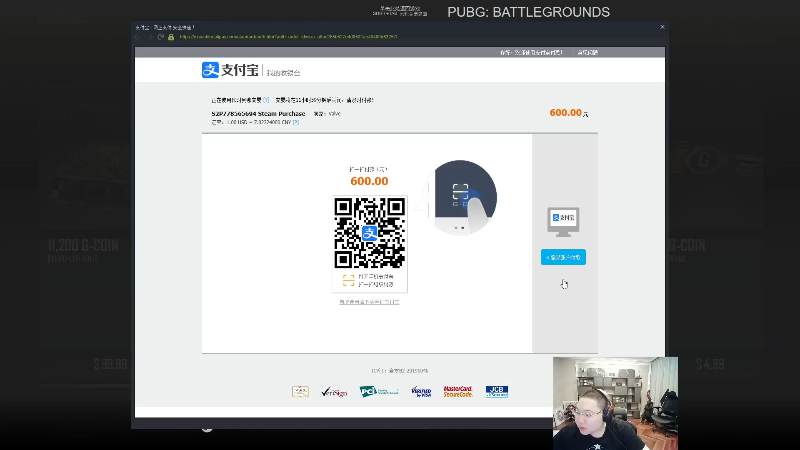The height and width of the screenshot is (450, 800).
Task: Click the streamer webcam overlay
Action: [x=615, y=403]
